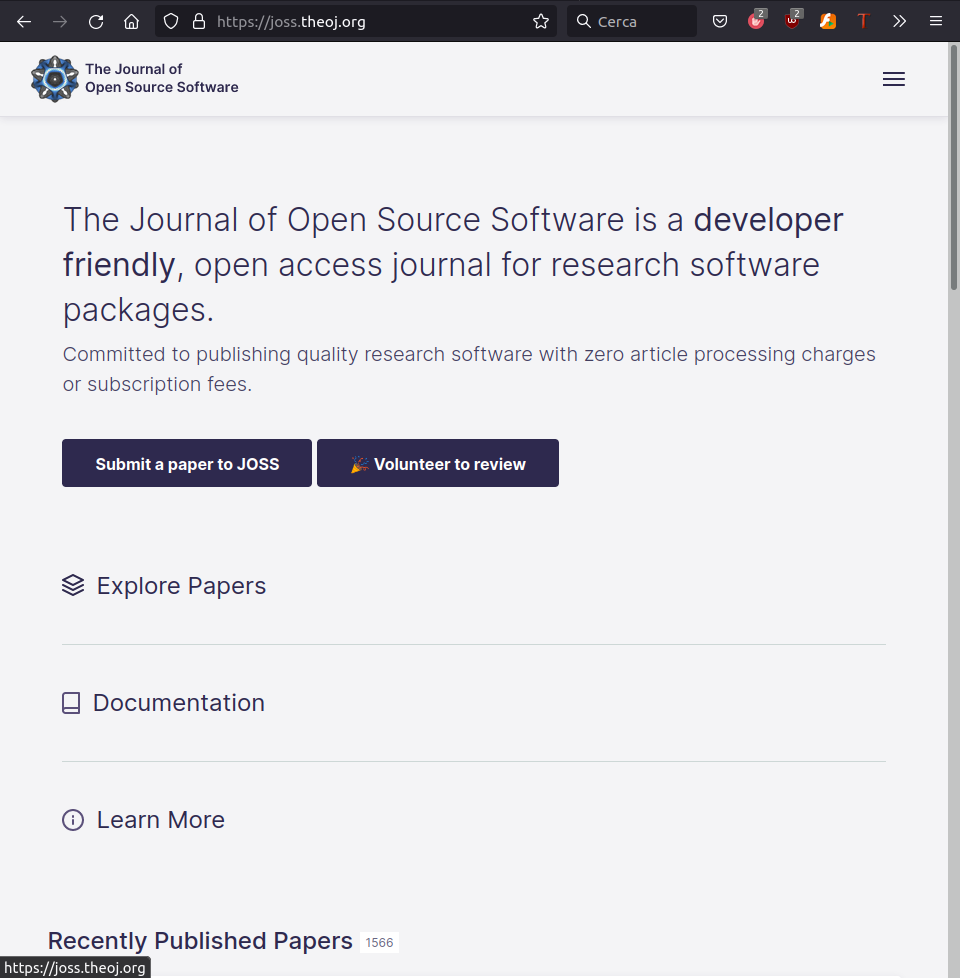Reload the current page
The width and height of the screenshot is (960, 978).
pyautogui.click(x=96, y=22)
